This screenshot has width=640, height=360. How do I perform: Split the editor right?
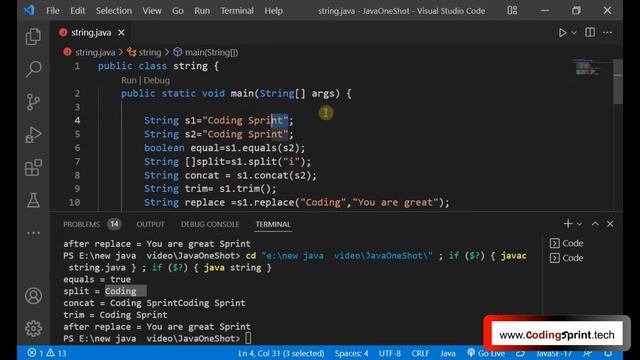[x=590, y=32]
